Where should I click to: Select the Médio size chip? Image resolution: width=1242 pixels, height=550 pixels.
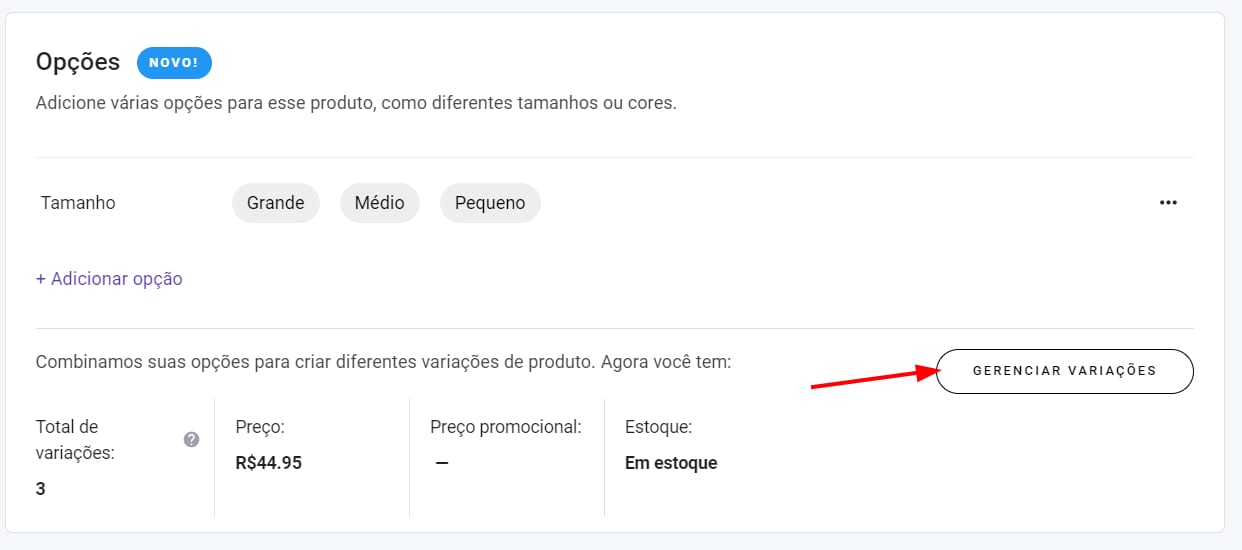[x=379, y=203]
